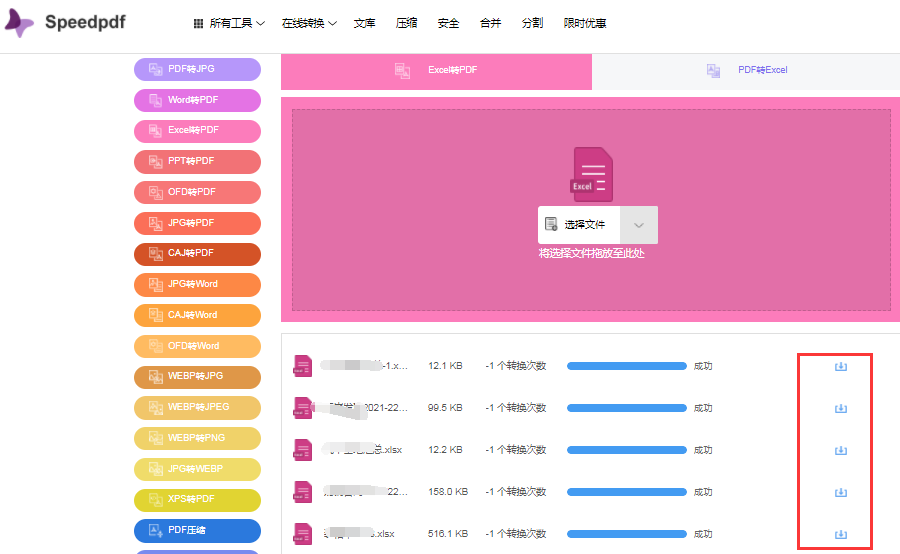Expand the arrow beside 选择文件 button
The image size is (900, 554).
639,225
